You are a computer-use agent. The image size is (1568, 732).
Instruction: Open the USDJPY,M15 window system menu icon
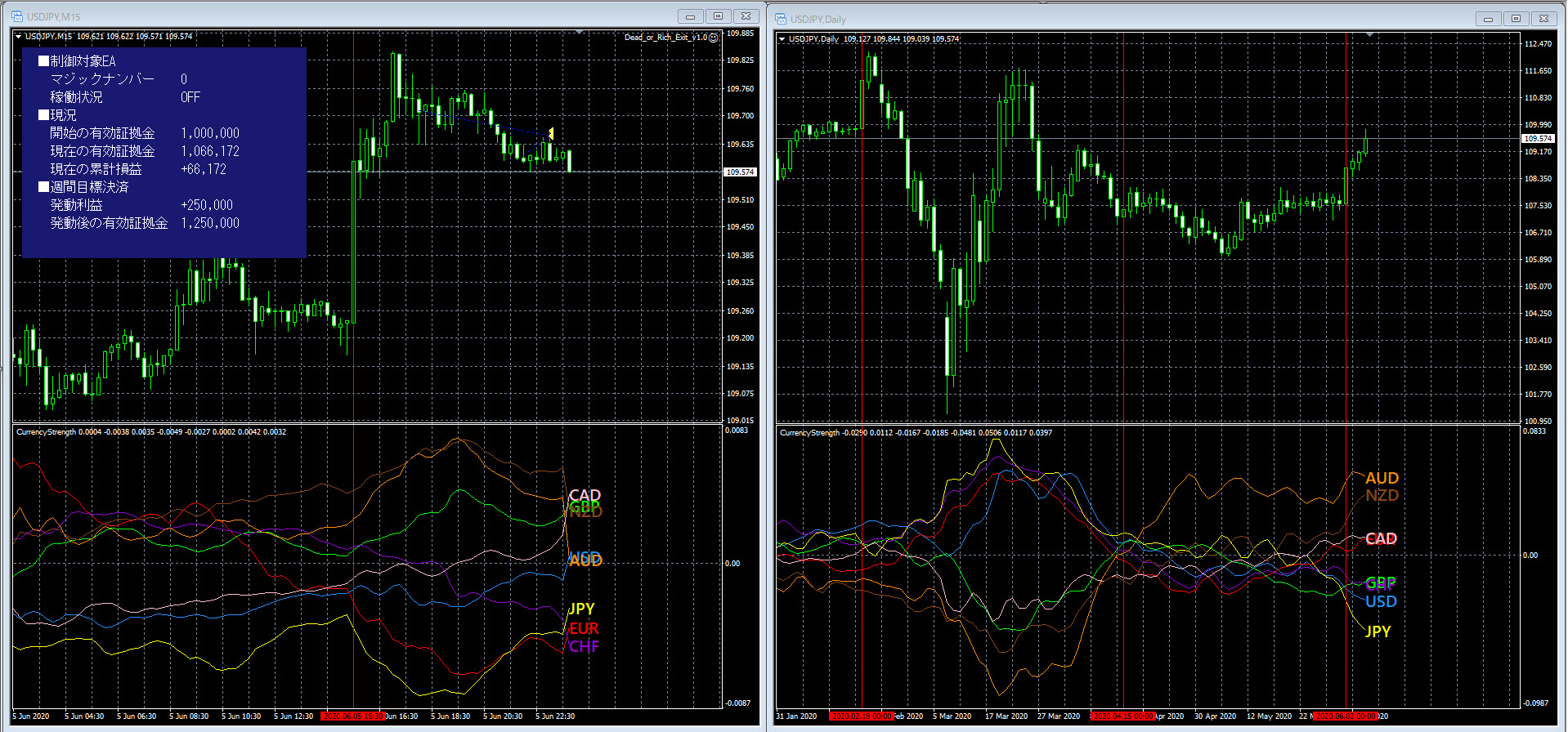(17, 16)
